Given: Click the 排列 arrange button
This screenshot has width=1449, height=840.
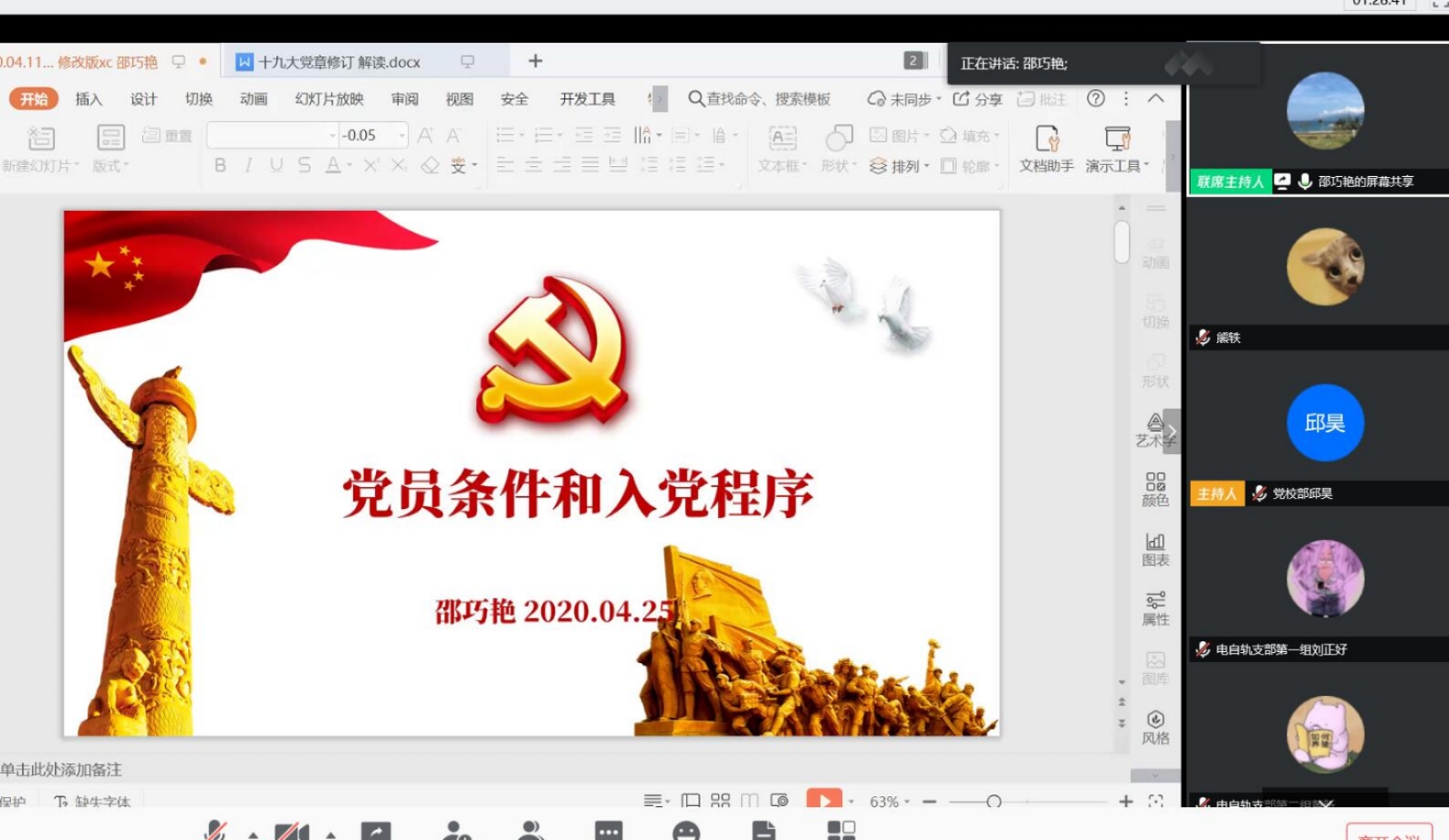Looking at the screenshot, I should (900, 166).
